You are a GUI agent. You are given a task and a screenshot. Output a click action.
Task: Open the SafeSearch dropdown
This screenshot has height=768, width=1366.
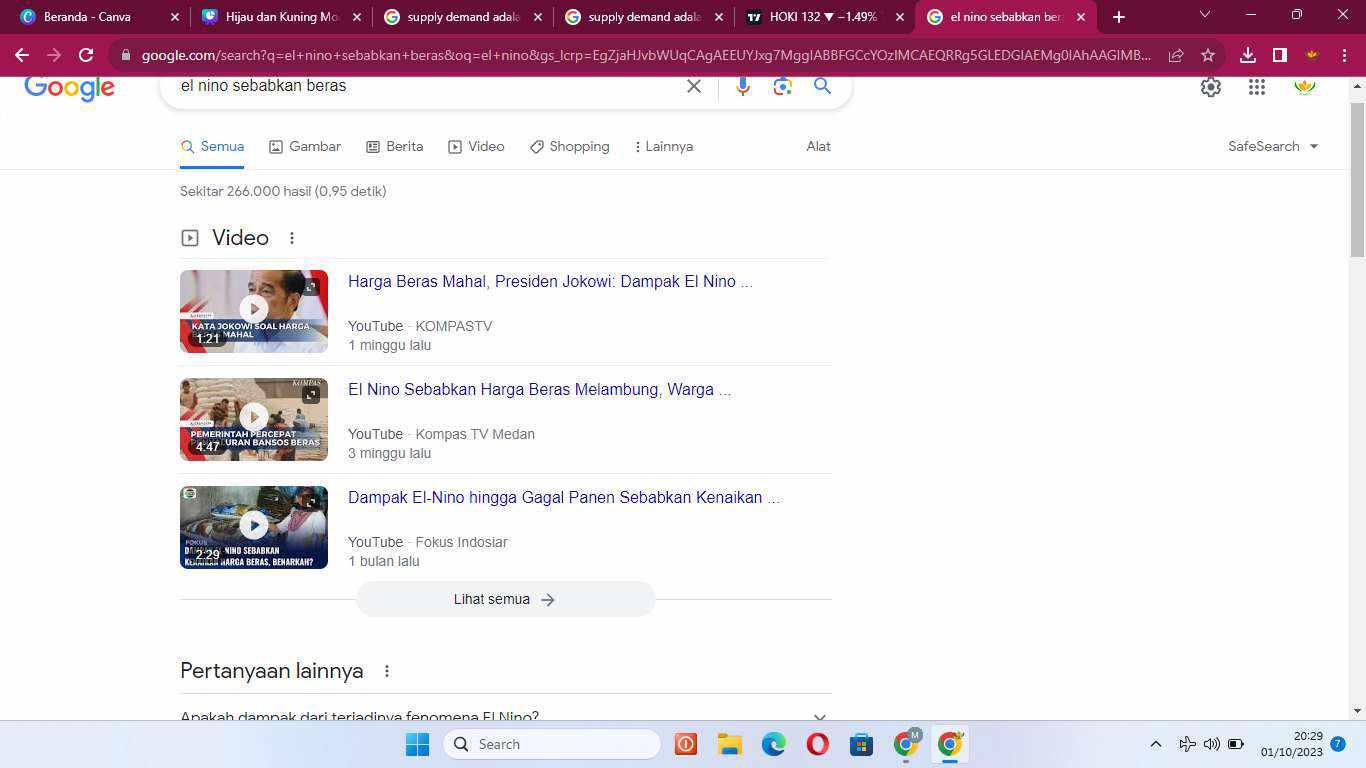[1273, 146]
